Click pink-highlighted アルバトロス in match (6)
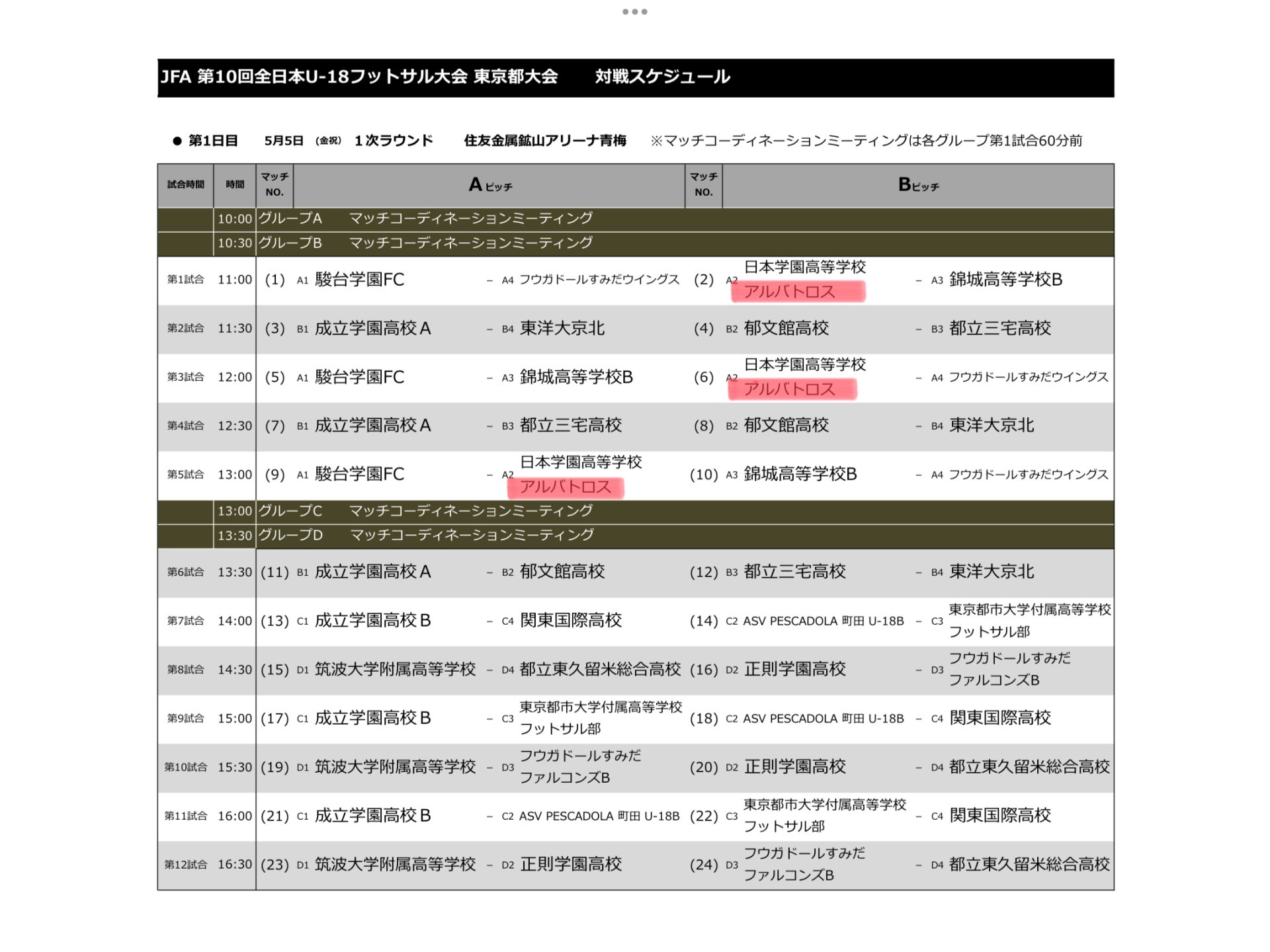 click(791, 389)
